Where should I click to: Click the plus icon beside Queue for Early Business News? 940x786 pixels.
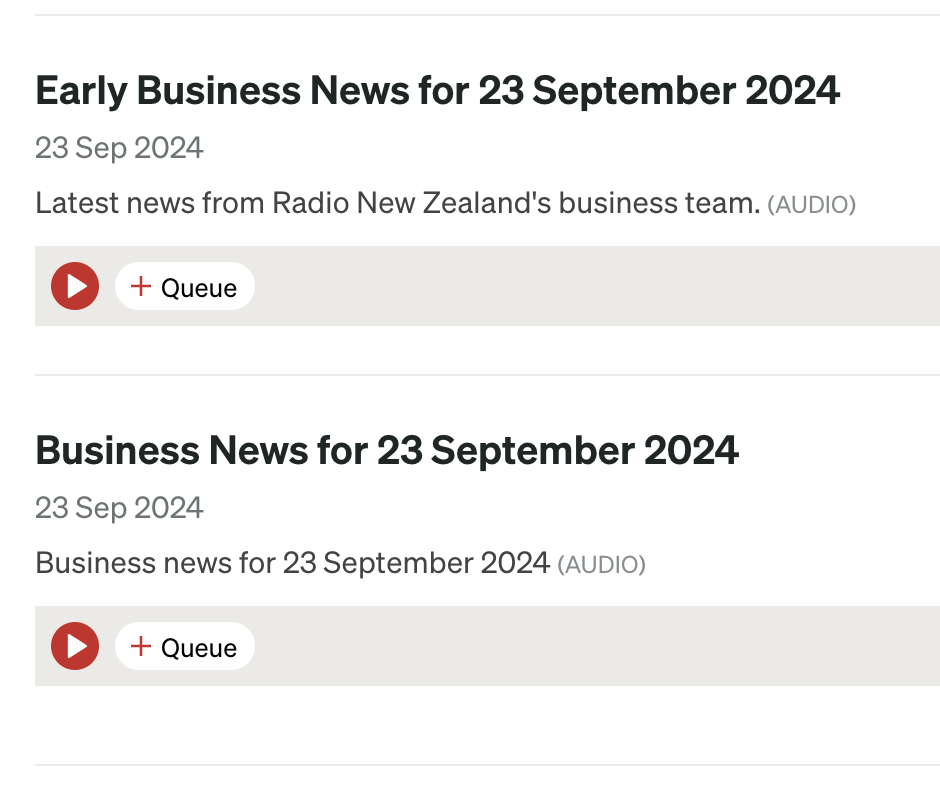141,286
